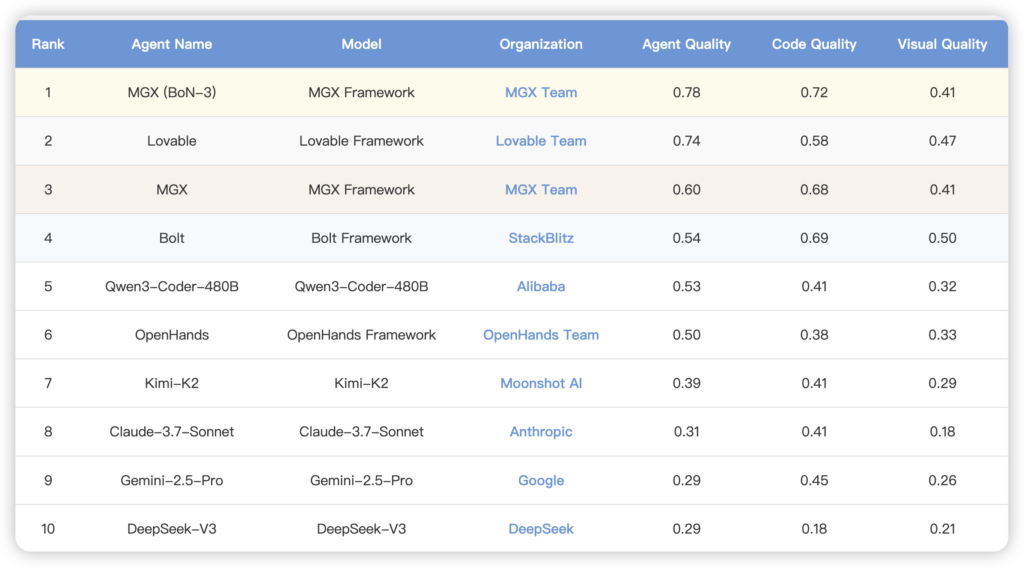
Task: Visit the OpenHands Team link
Action: pyautogui.click(x=541, y=334)
